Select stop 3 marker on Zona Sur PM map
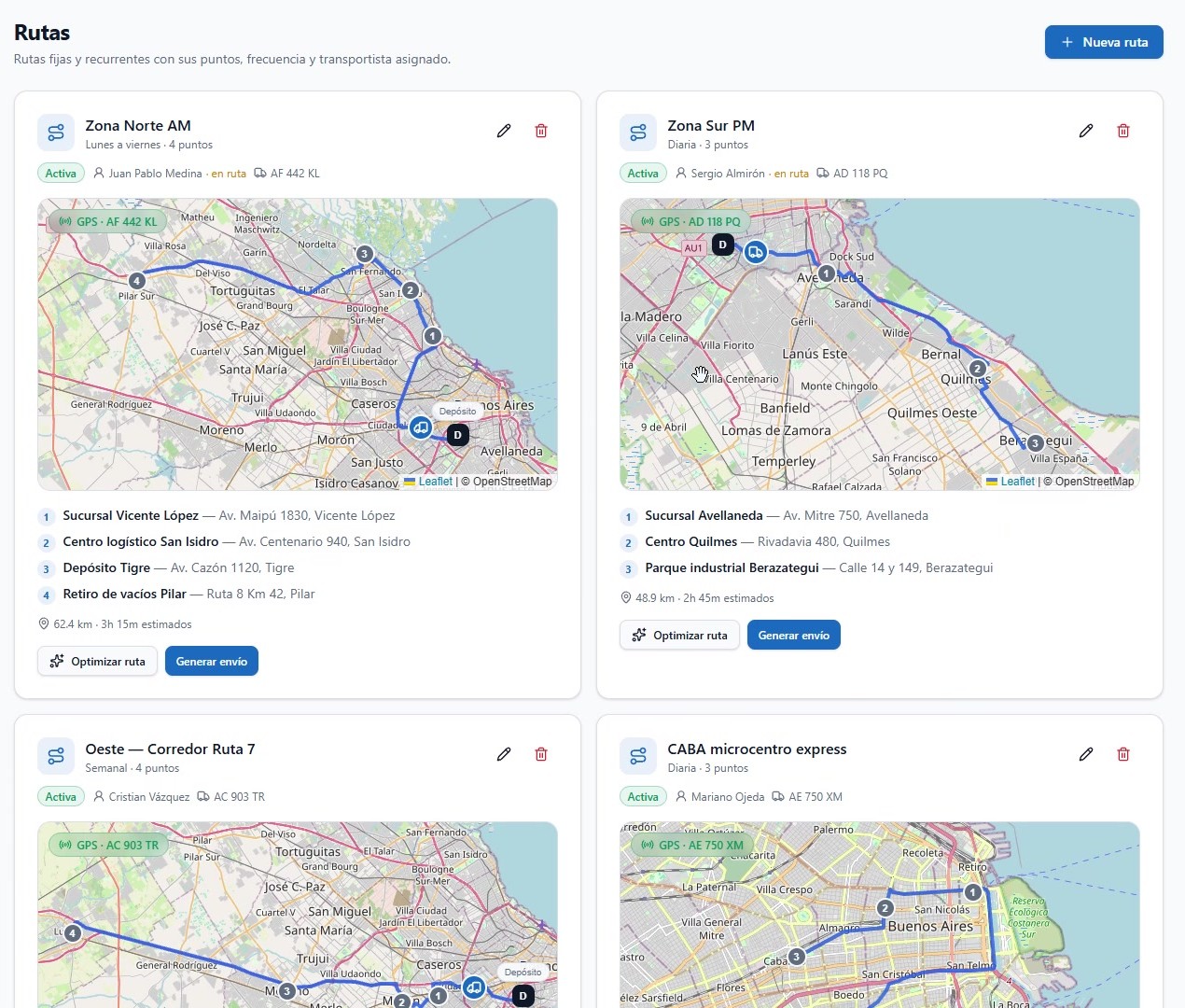 tap(1035, 443)
